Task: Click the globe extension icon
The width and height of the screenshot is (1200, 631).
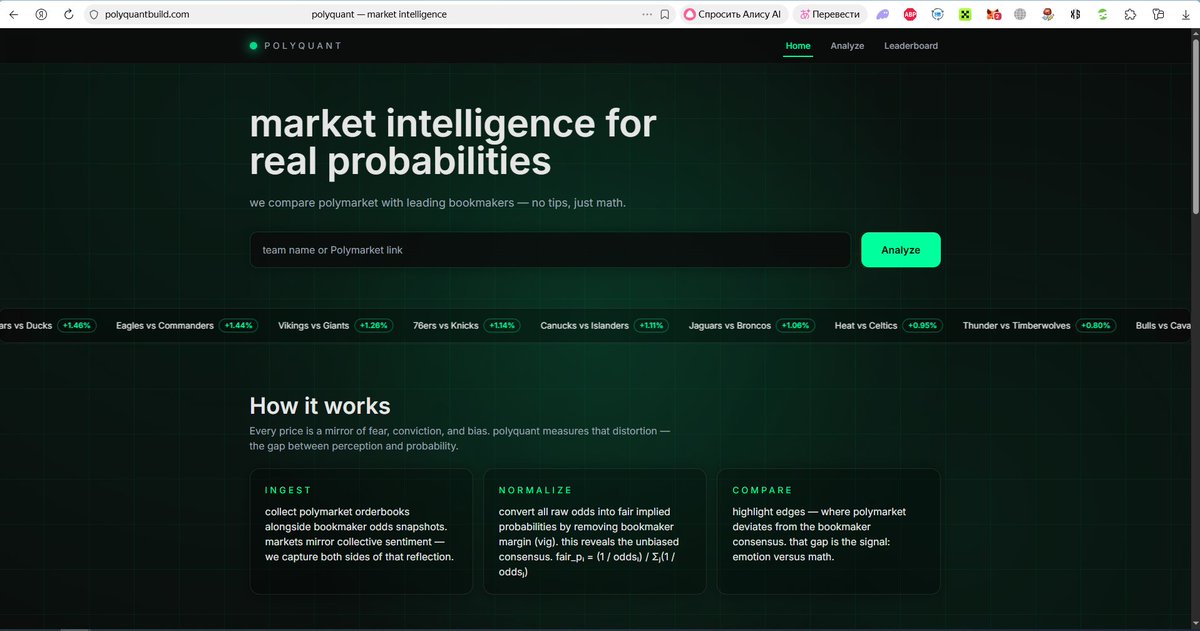Action: tap(1019, 14)
